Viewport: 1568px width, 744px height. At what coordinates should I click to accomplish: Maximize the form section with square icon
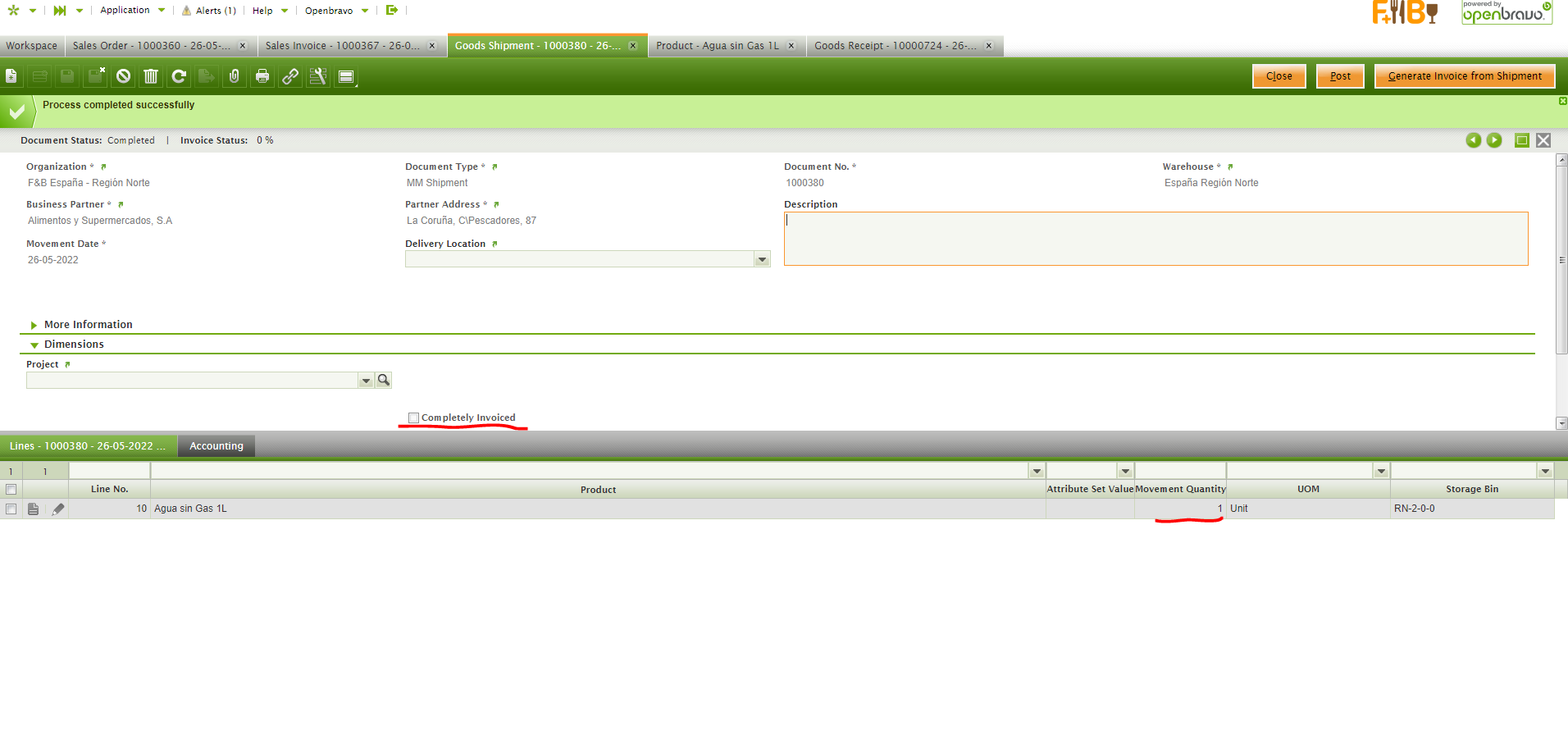[1522, 140]
